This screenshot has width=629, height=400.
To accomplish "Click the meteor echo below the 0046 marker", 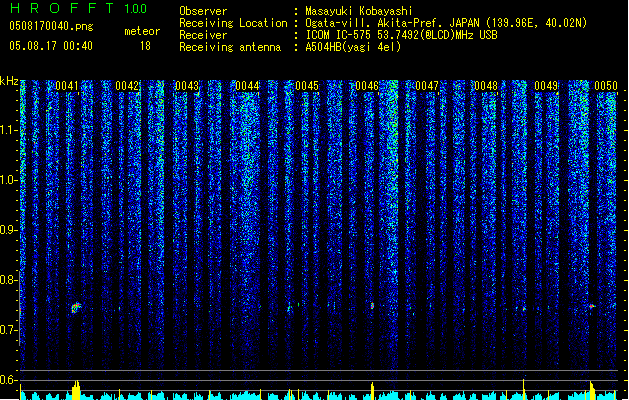I will (x=372, y=306).
